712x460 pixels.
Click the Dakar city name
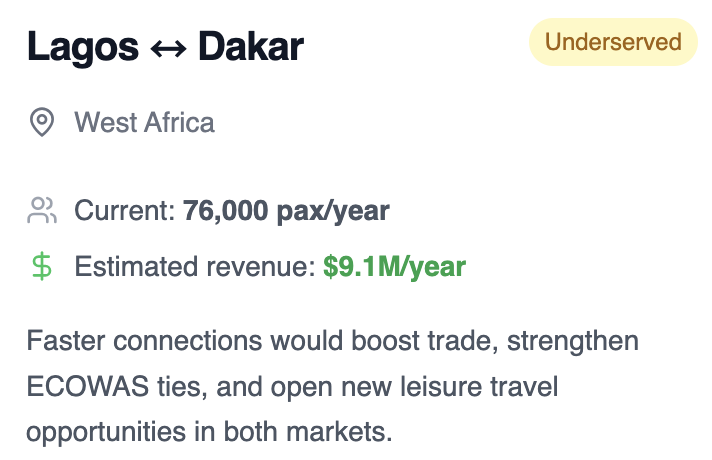coord(251,46)
